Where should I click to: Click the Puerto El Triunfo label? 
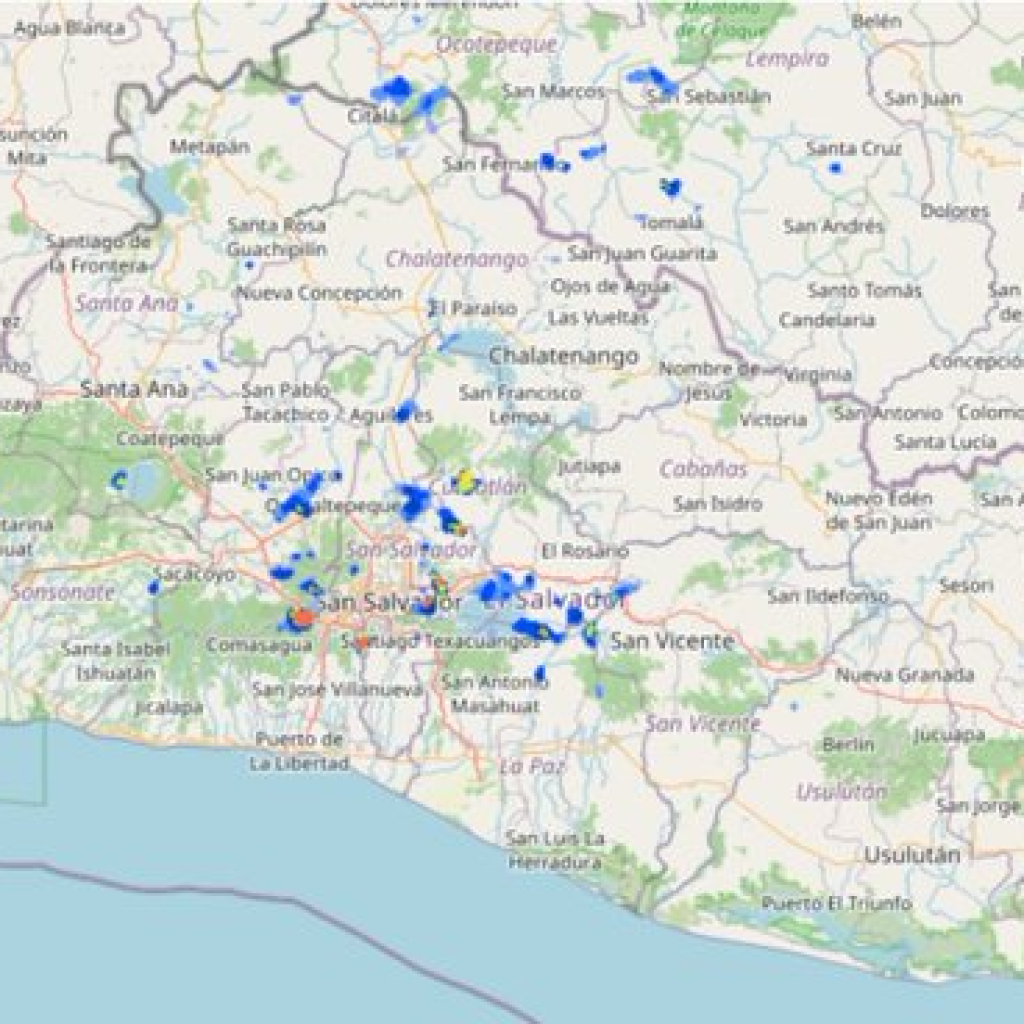(x=837, y=903)
